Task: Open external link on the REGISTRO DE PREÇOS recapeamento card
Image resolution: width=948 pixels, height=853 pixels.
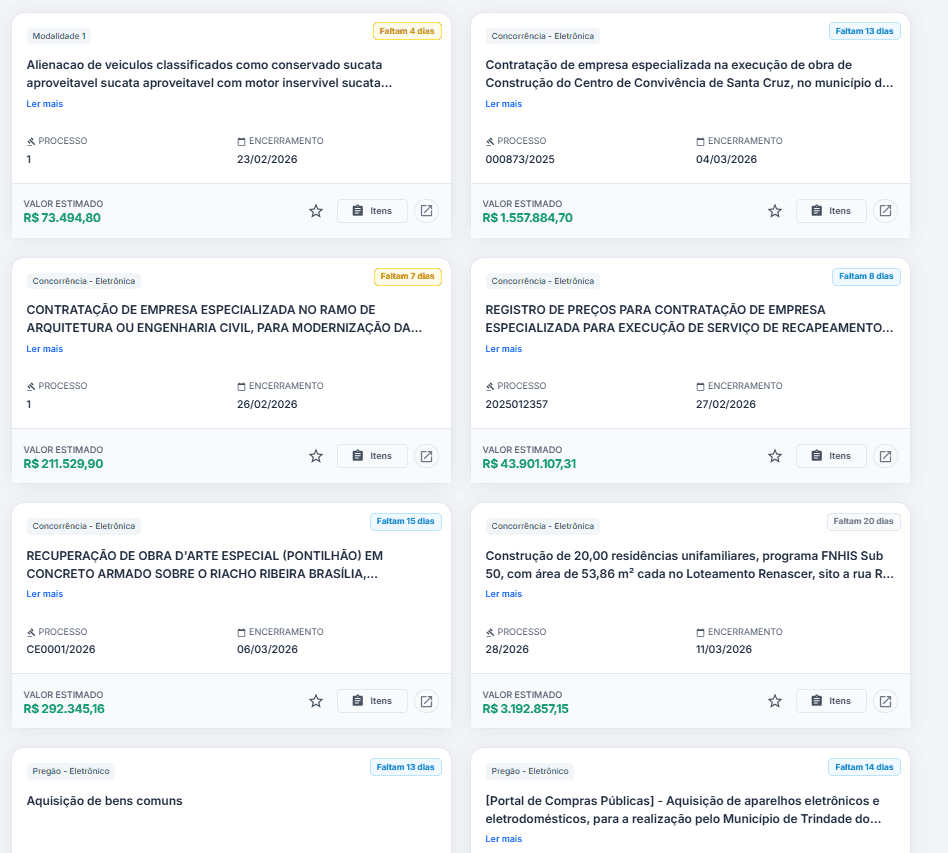Action: [885, 455]
